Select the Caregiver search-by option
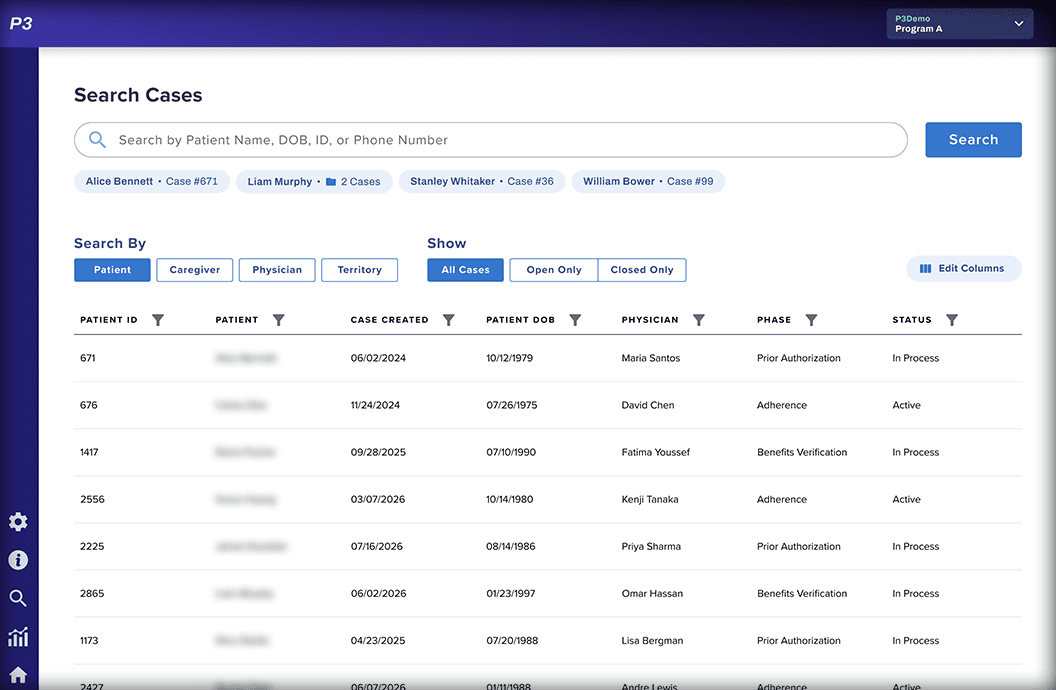Viewport: 1056px width, 690px height. tap(195, 270)
